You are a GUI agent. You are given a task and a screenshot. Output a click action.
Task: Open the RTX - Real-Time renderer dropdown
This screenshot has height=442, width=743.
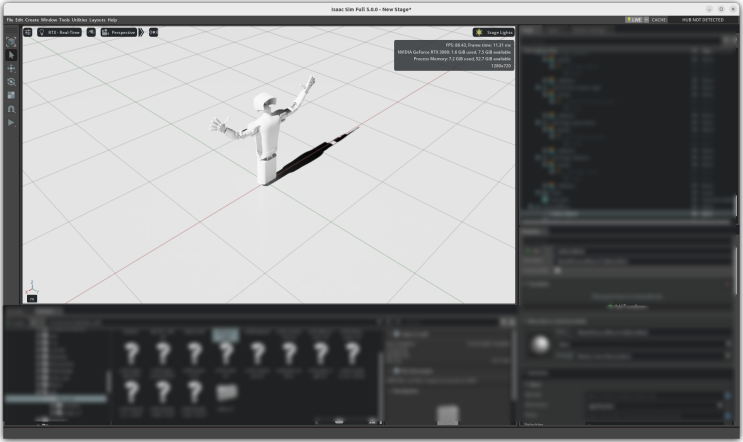[59, 32]
